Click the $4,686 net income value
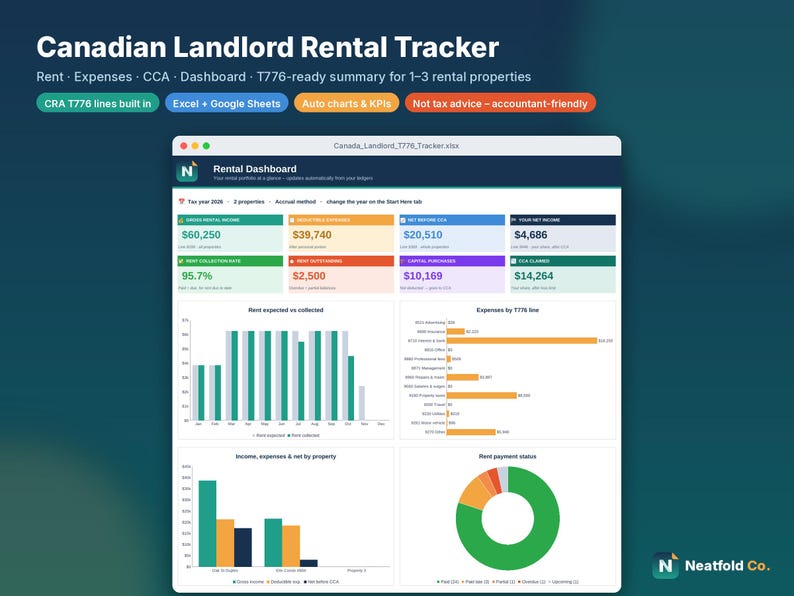 pyautogui.click(x=531, y=235)
